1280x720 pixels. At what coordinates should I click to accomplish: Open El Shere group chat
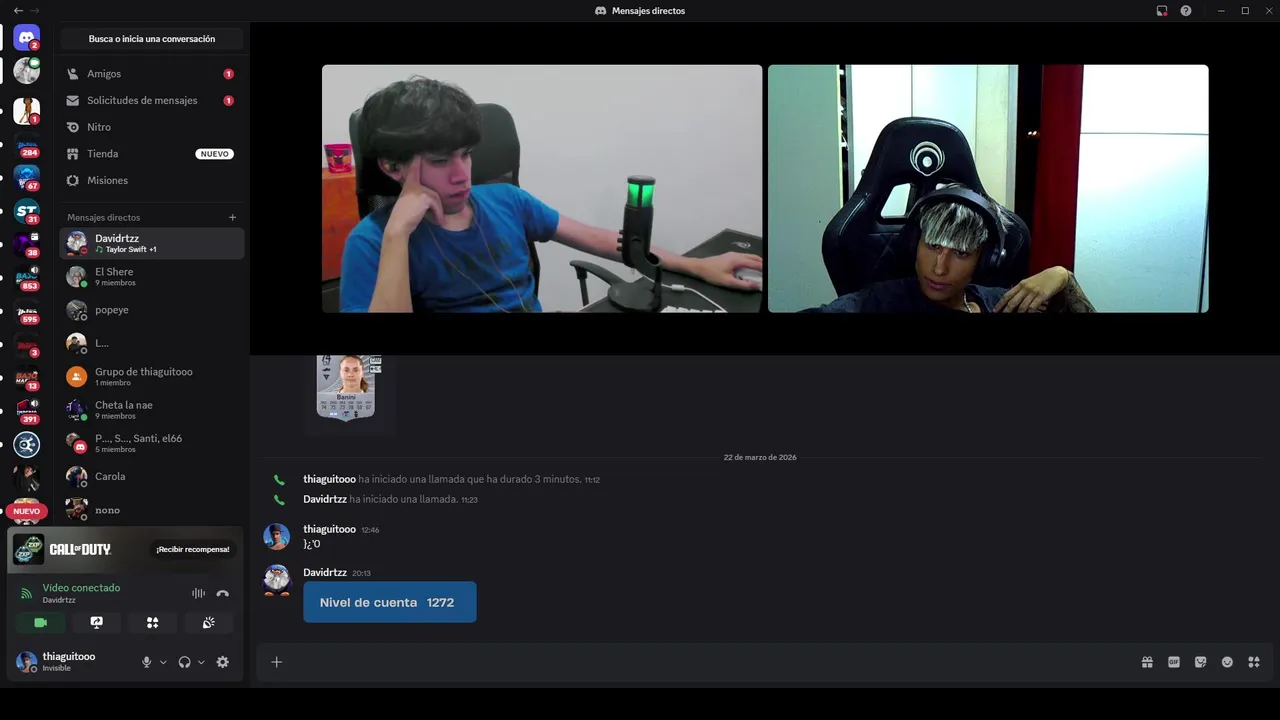[x=152, y=276]
